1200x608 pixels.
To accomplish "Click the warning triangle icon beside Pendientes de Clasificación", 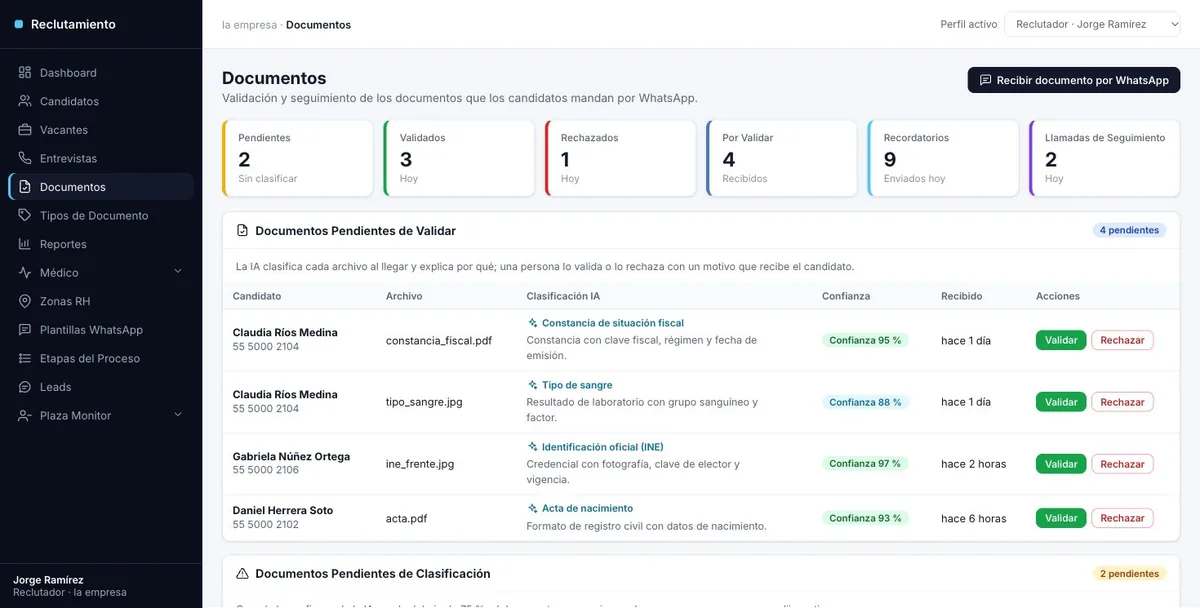I will click(x=242, y=574).
